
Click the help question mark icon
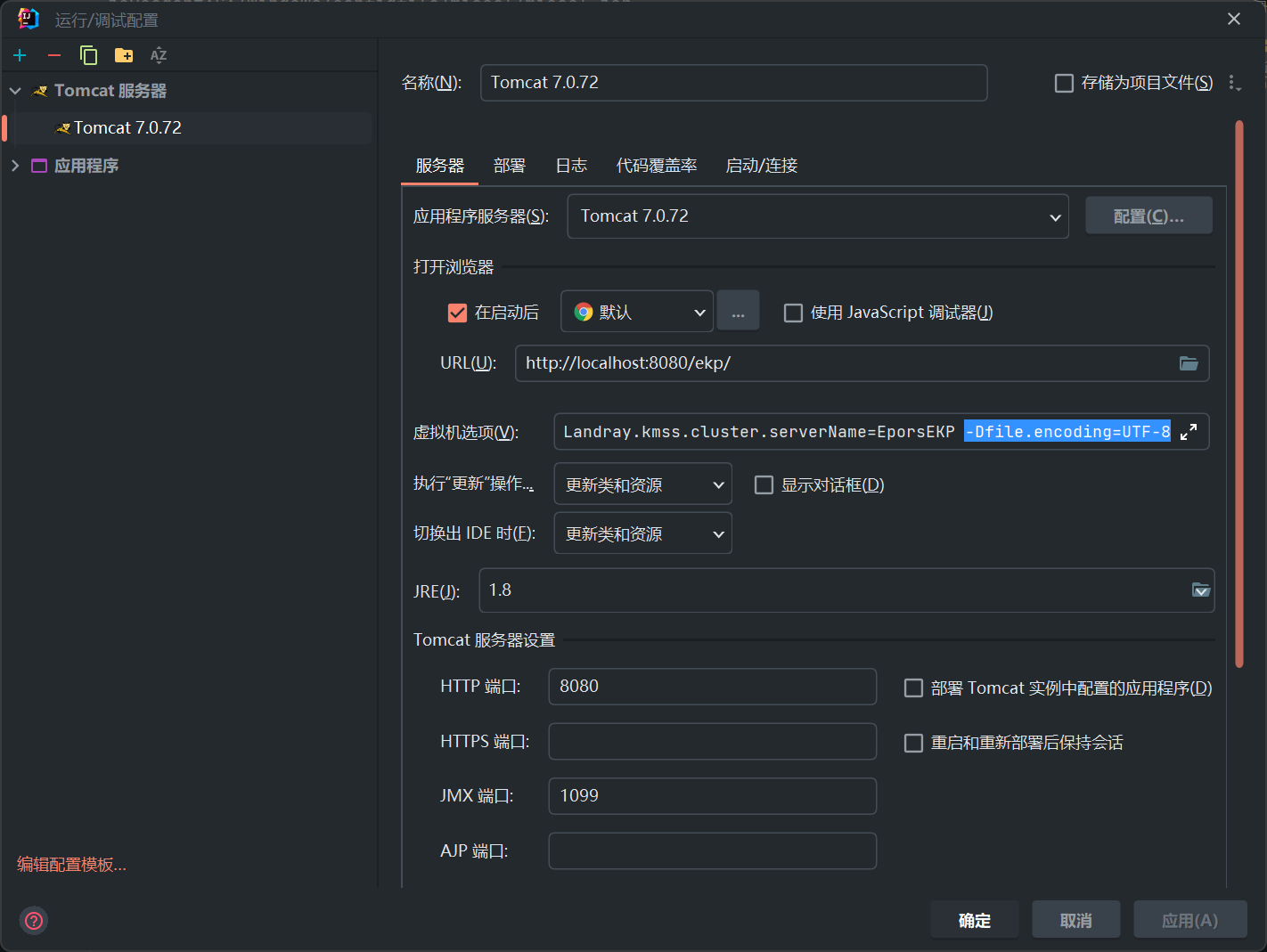pyautogui.click(x=34, y=920)
